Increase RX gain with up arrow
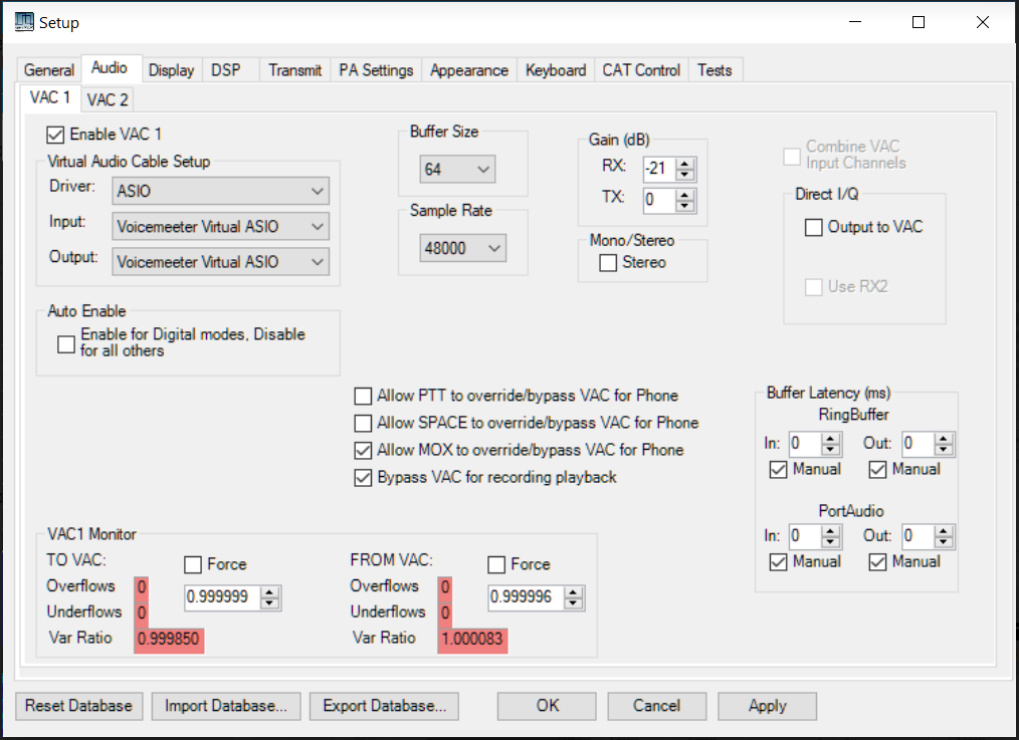Image resolution: width=1019 pixels, height=740 pixels. (x=685, y=161)
